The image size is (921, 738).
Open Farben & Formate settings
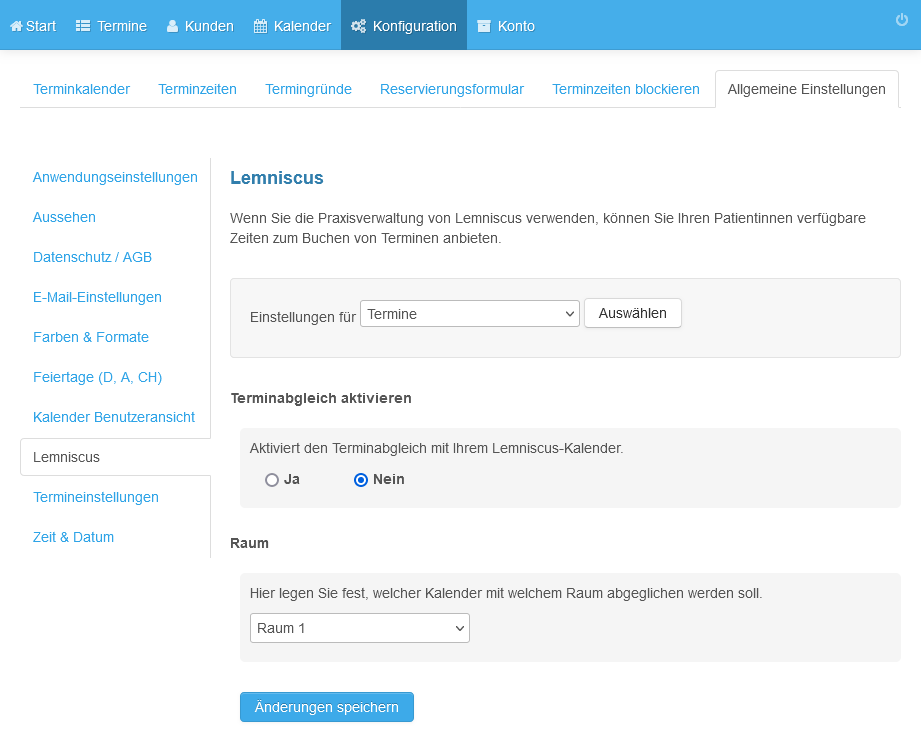(x=91, y=337)
